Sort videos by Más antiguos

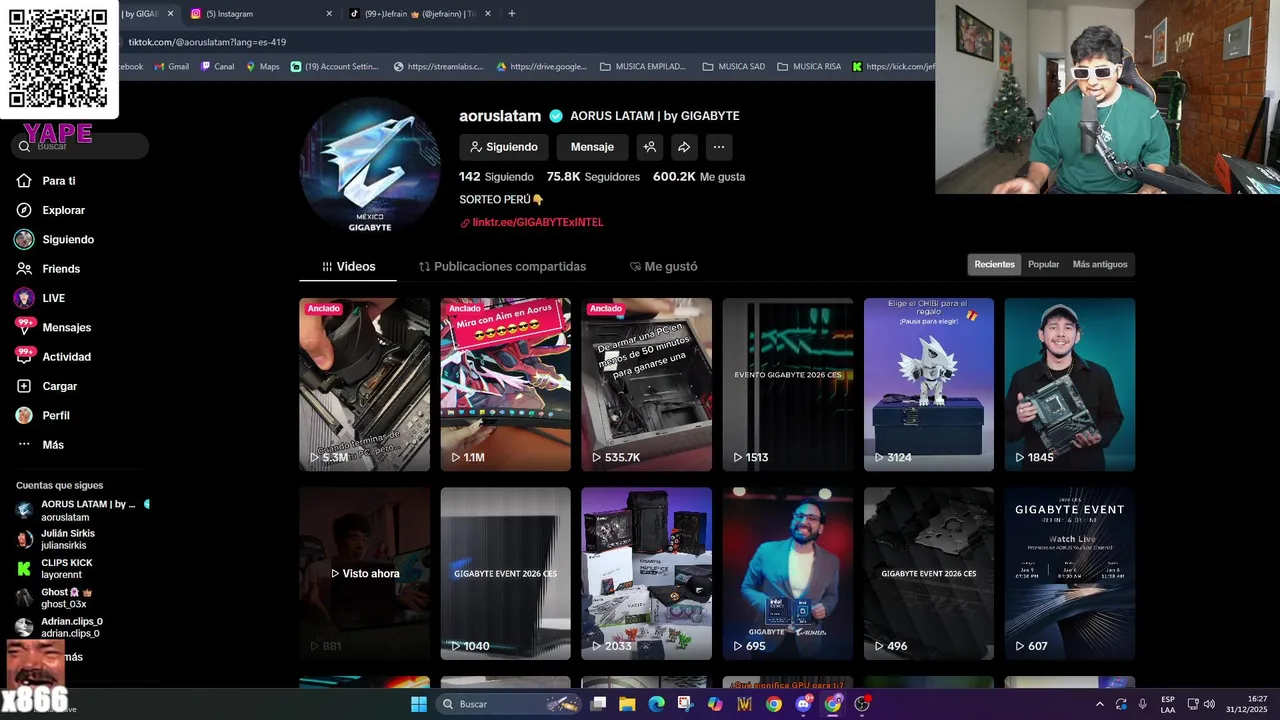click(x=1099, y=265)
